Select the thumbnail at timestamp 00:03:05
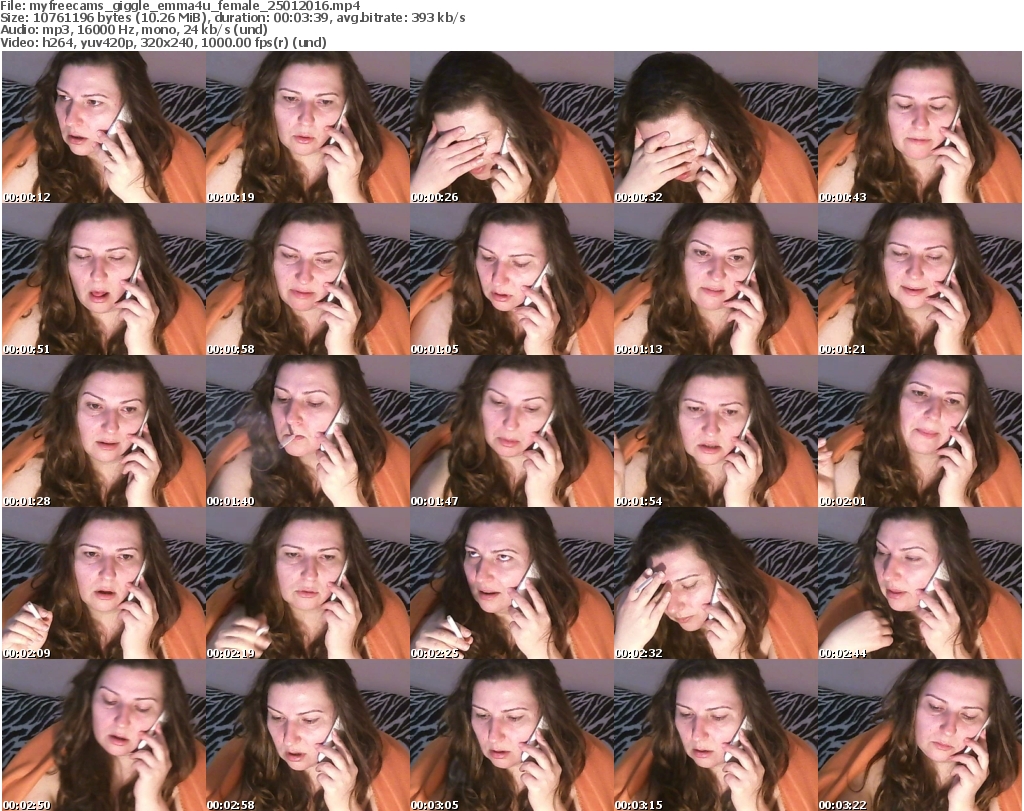Image resolution: width=1024 pixels, height=811 pixels. point(511,735)
